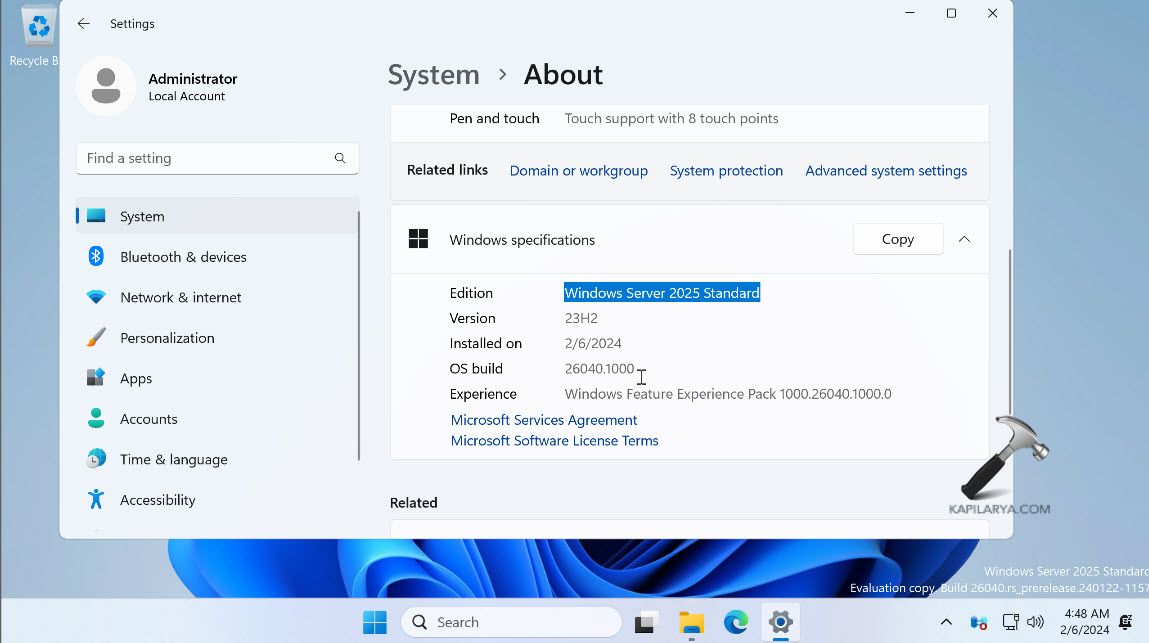The width and height of the screenshot is (1149, 643).
Task: Show hidden system tray icons
Action: pos(946,622)
